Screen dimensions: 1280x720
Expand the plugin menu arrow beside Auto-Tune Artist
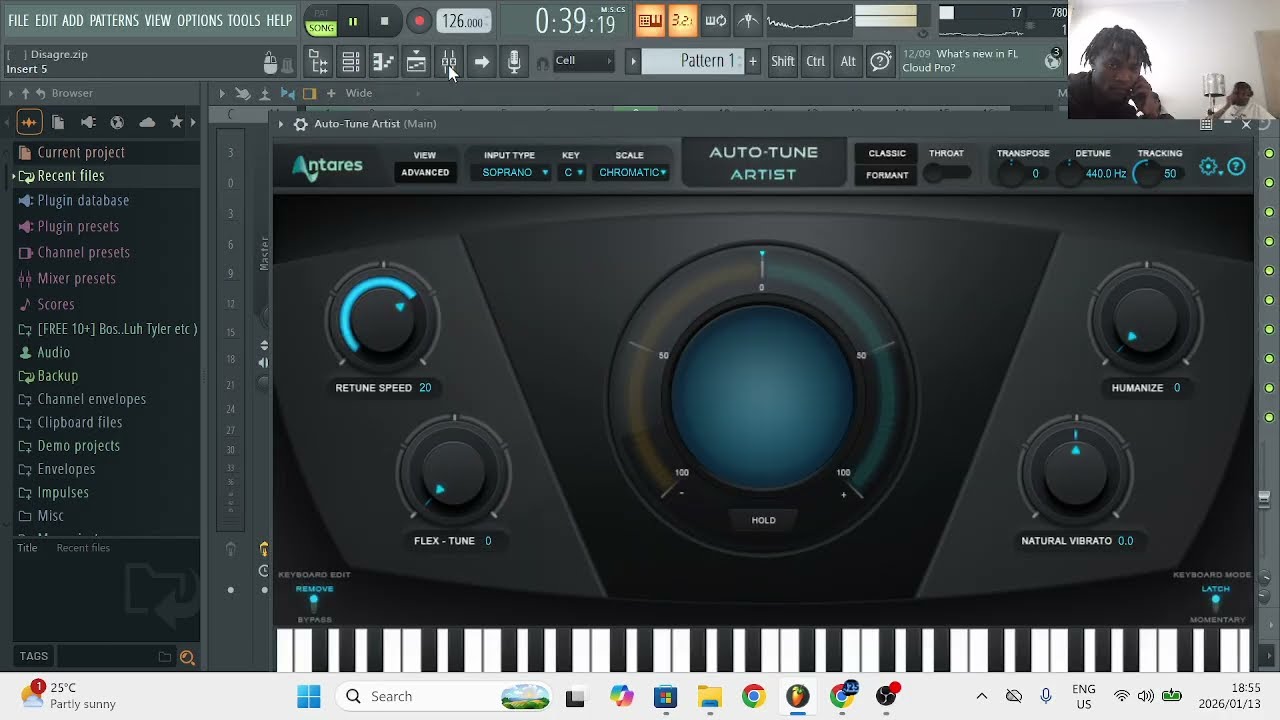[x=281, y=124]
